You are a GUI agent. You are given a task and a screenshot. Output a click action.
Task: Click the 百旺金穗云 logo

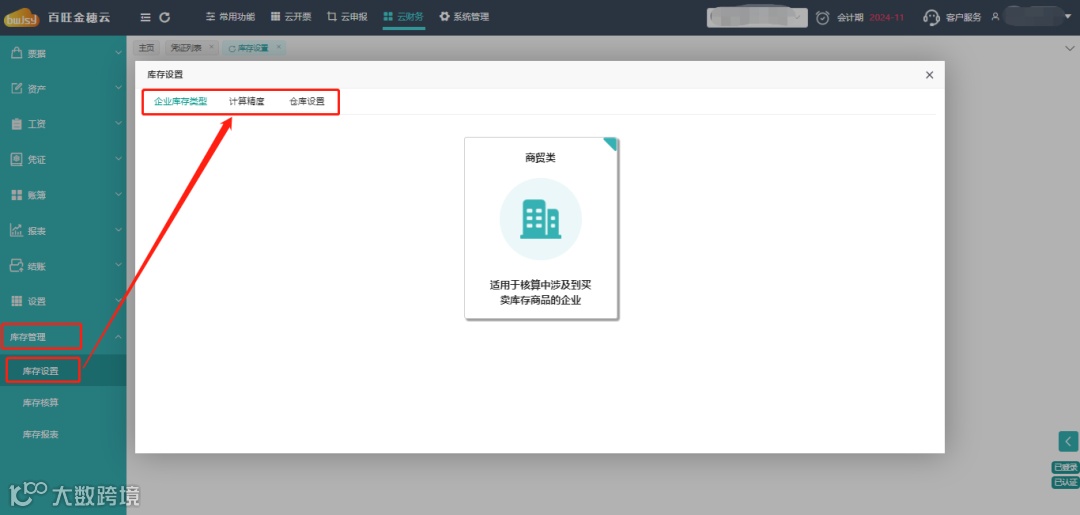pos(57,17)
